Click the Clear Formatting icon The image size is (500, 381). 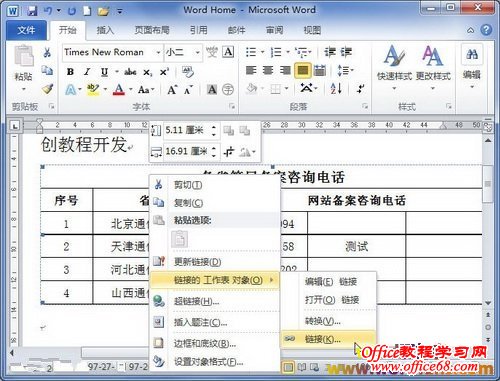coord(188,72)
